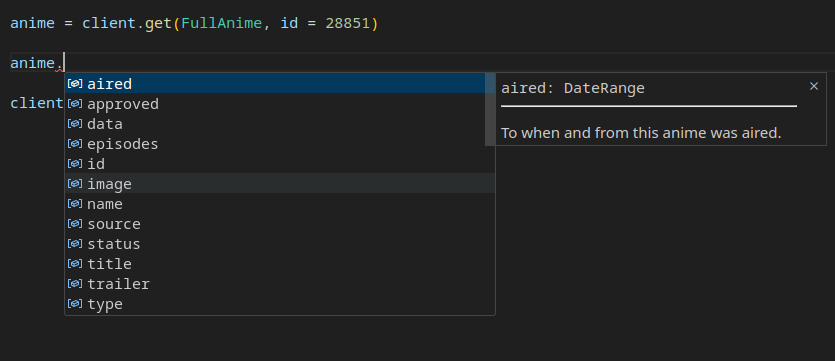Close the aired documentation popup
Screen dimensions: 835x361
pyautogui.click(x=814, y=86)
